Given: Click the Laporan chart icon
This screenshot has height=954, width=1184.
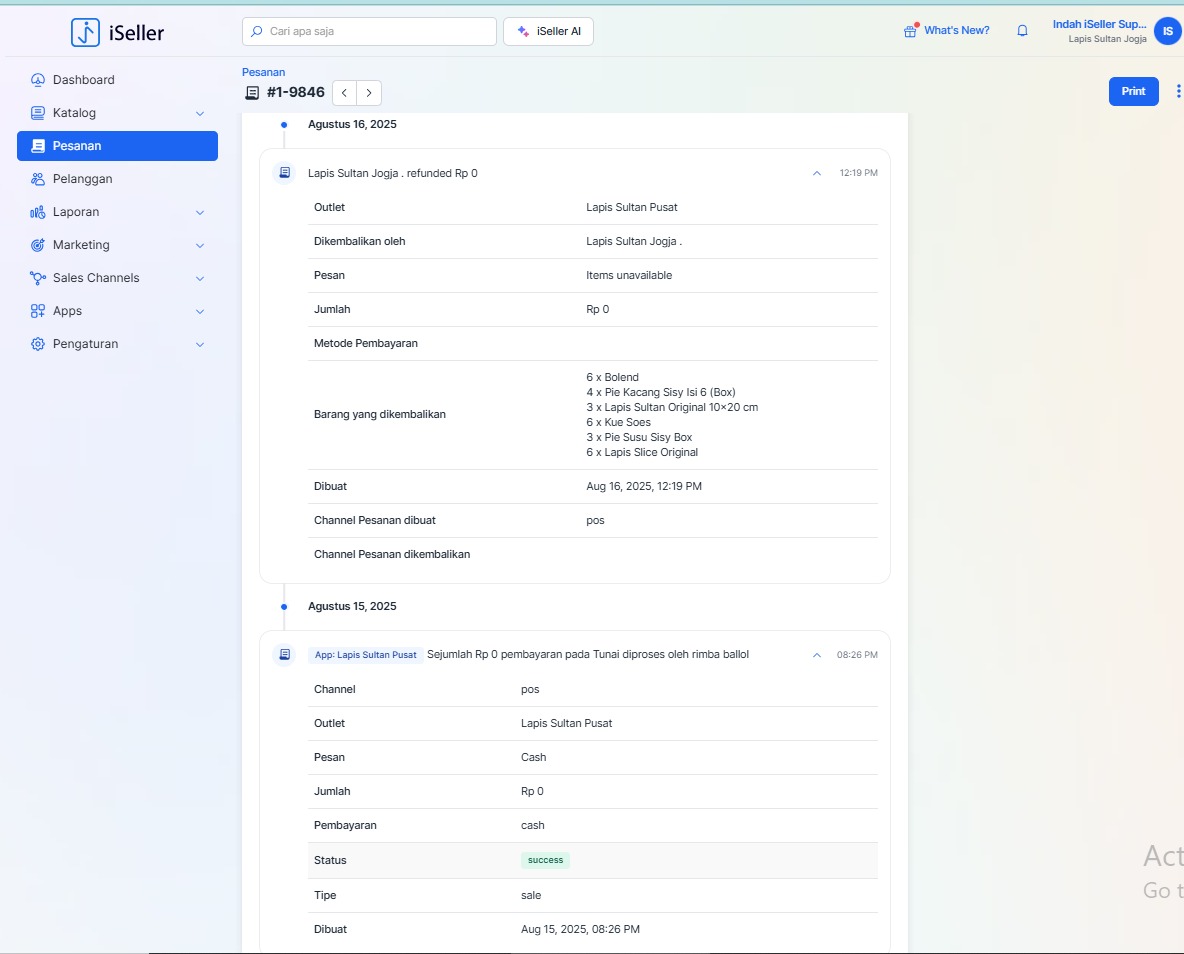Looking at the screenshot, I should [38, 212].
